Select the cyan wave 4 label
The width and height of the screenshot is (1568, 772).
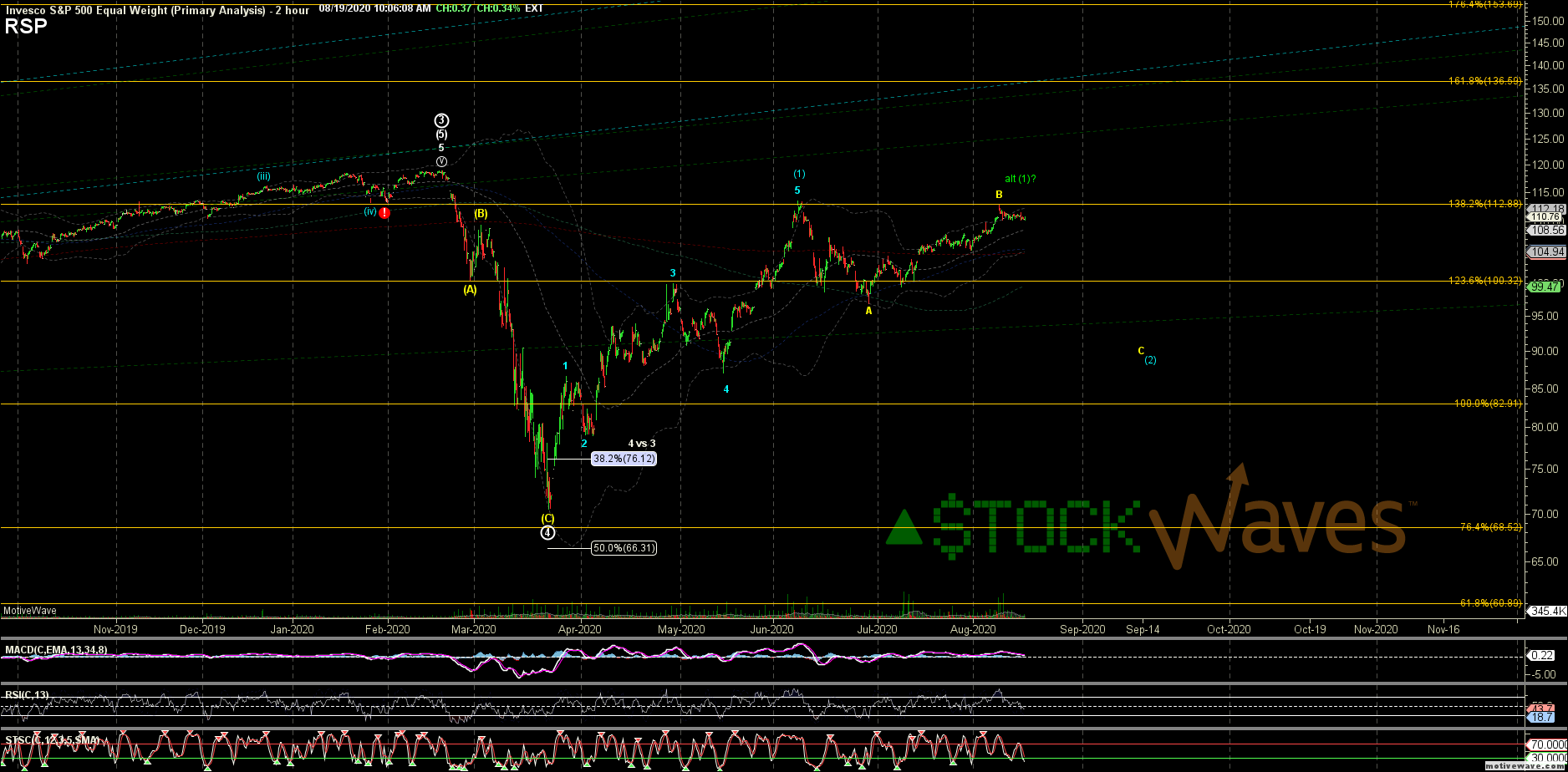[726, 389]
